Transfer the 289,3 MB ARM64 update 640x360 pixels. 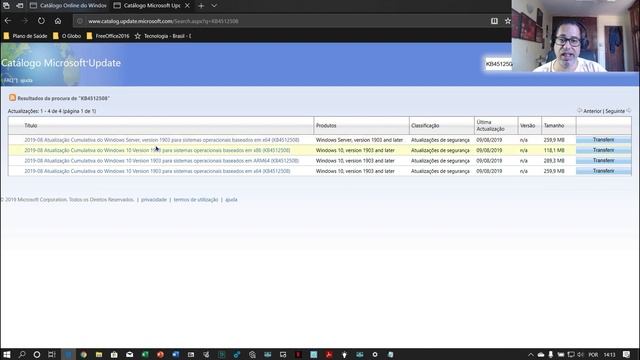603,160
